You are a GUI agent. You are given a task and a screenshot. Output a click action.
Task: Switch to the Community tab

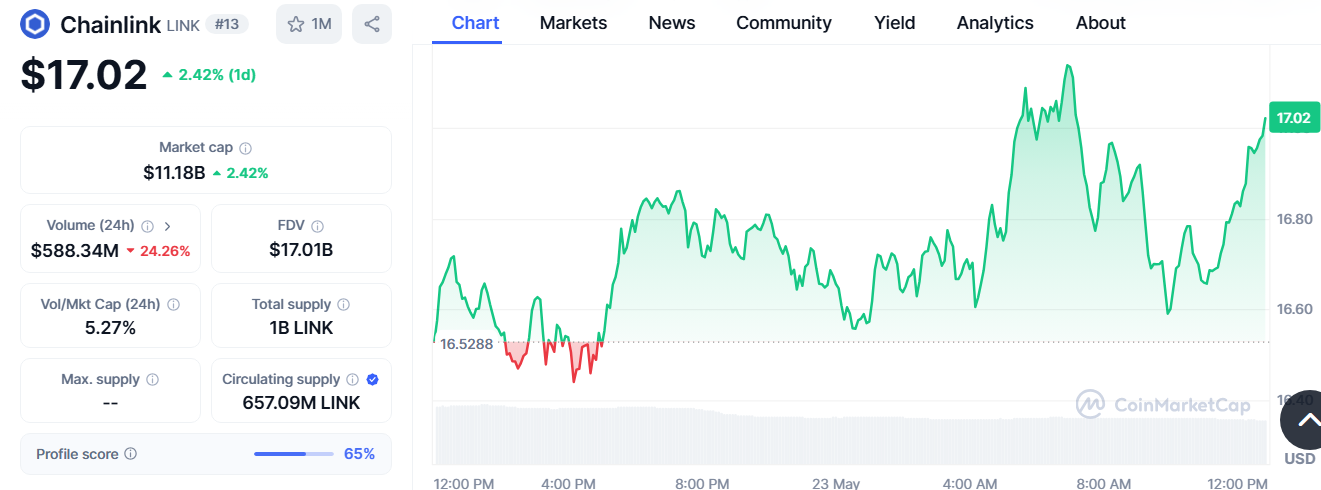(784, 22)
